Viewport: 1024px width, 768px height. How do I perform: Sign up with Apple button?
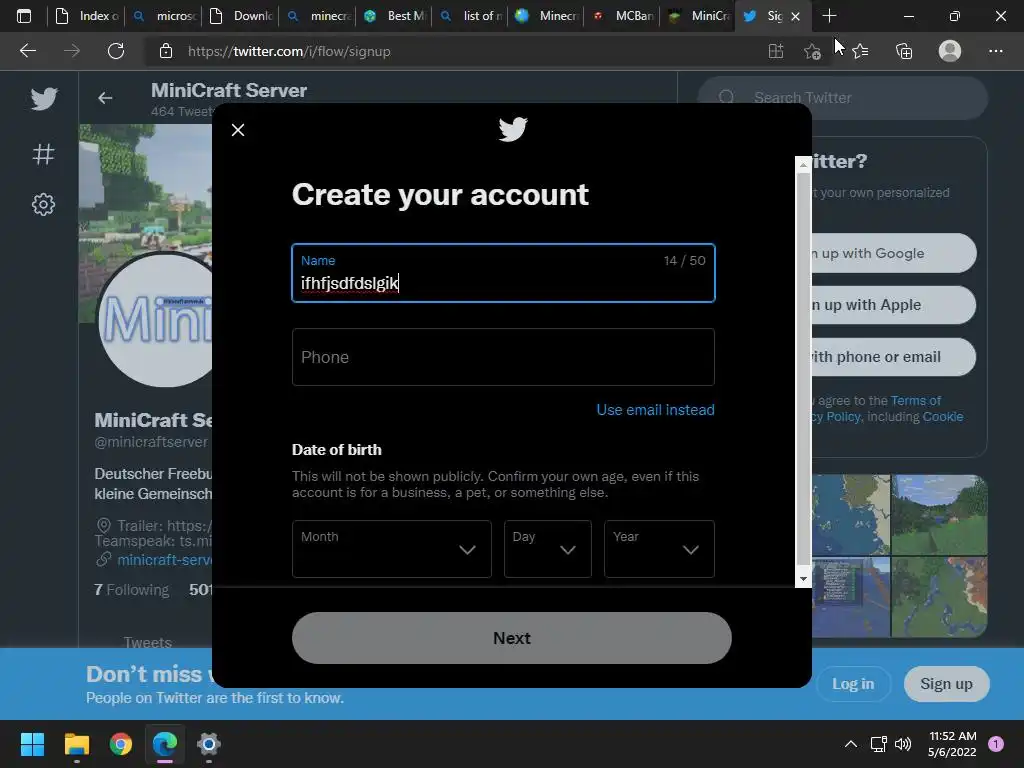tap(893, 305)
